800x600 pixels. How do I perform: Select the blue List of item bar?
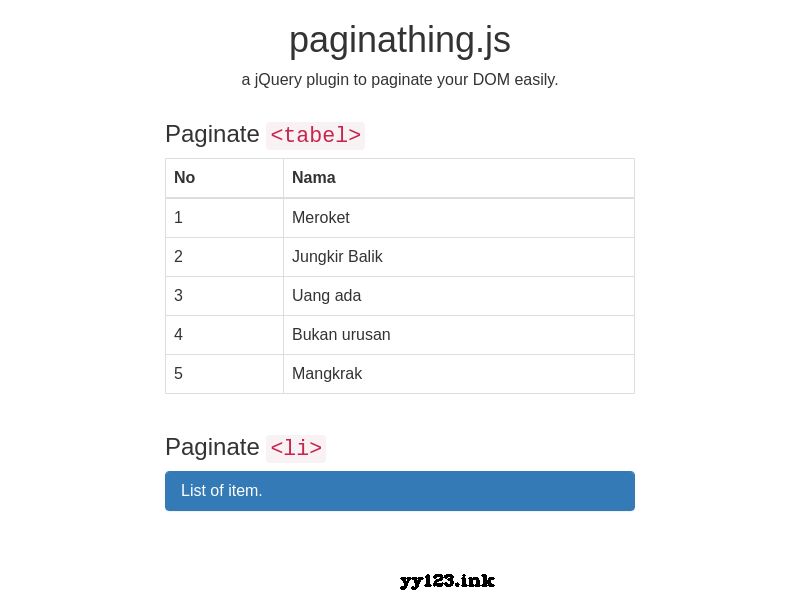coord(400,491)
